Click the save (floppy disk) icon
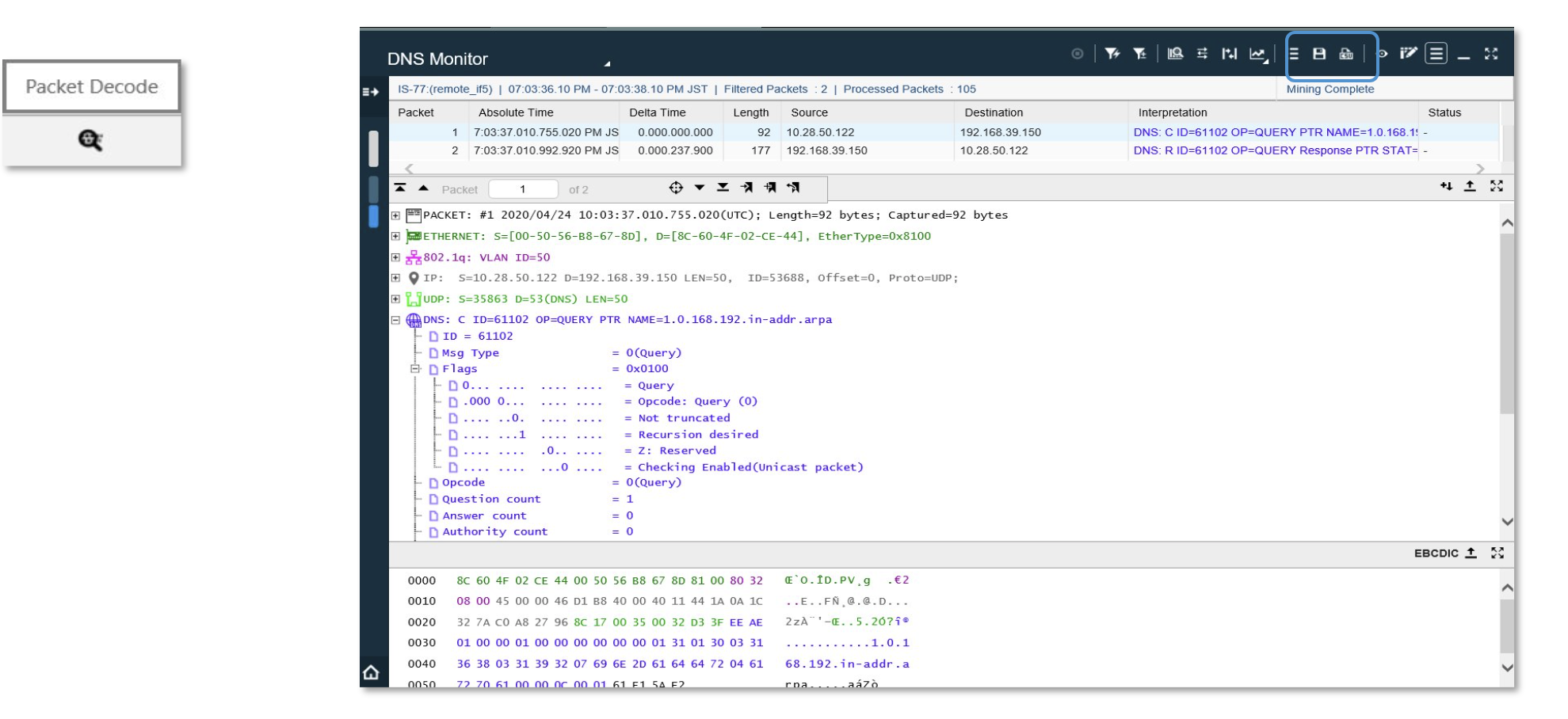1568x719 pixels. click(x=1319, y=54)
